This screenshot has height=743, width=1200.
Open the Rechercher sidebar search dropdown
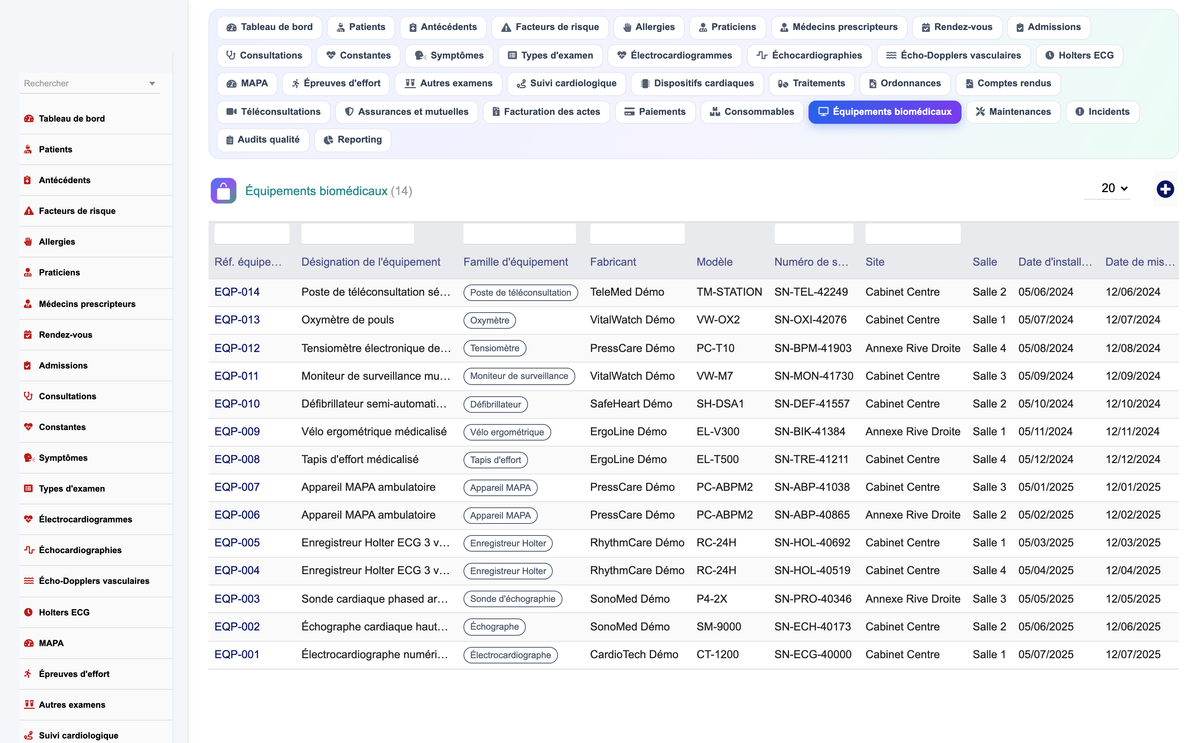click(89, 83)
